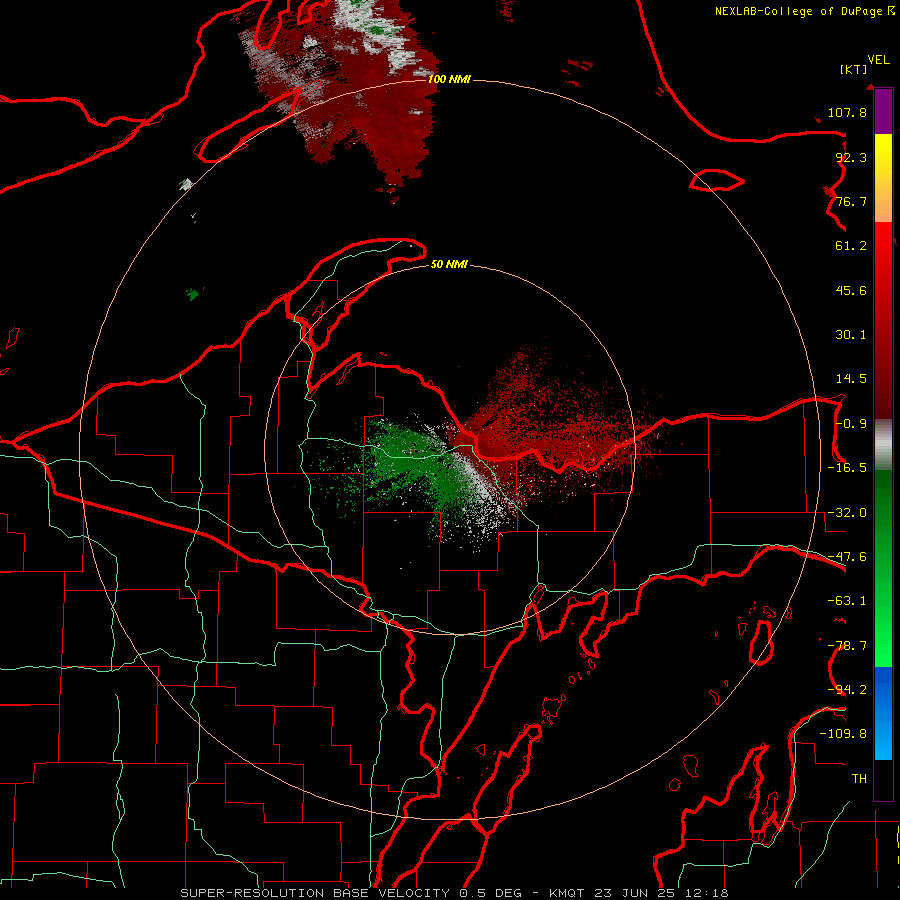Click the purple segment of velocity color bar
This screenshot has height=900, width=900.
(x=883, y=112)
